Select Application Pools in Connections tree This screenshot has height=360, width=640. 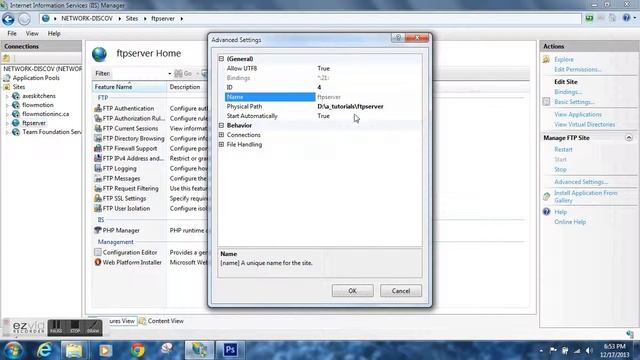coord(36,78)
